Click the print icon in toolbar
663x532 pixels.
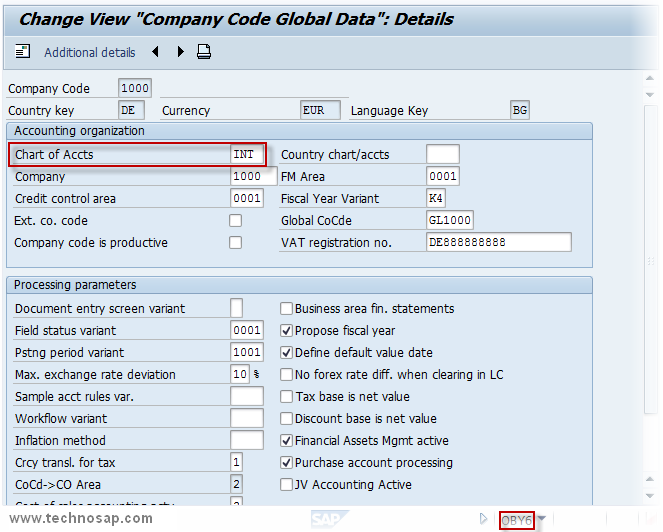pyautogui.click(x=204, y=52)
